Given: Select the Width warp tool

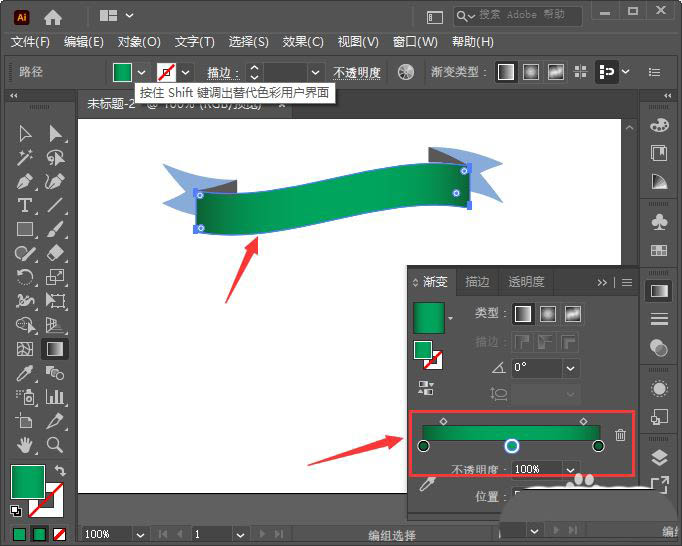Looking at the screenshot, I should coord(25,301).
